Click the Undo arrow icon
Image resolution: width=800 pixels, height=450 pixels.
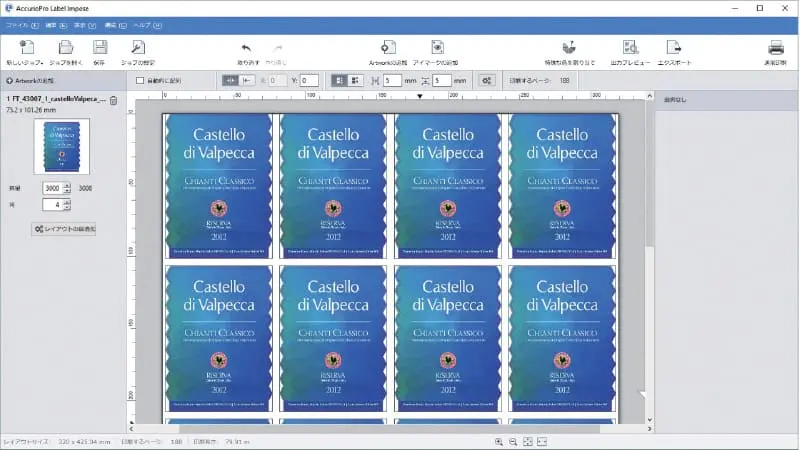tap(247, 48)
